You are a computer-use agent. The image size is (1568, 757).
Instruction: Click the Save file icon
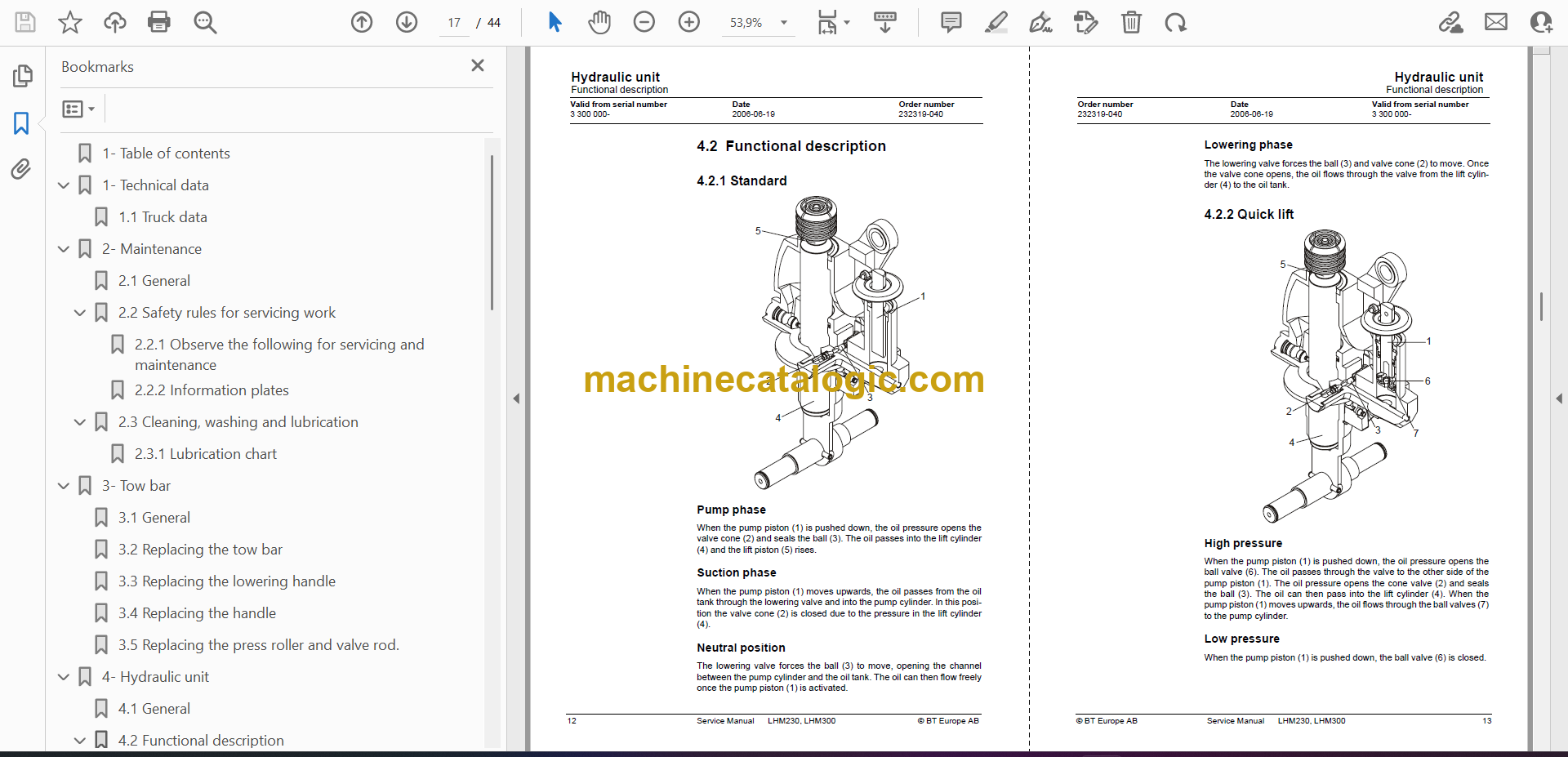[25, 22]
